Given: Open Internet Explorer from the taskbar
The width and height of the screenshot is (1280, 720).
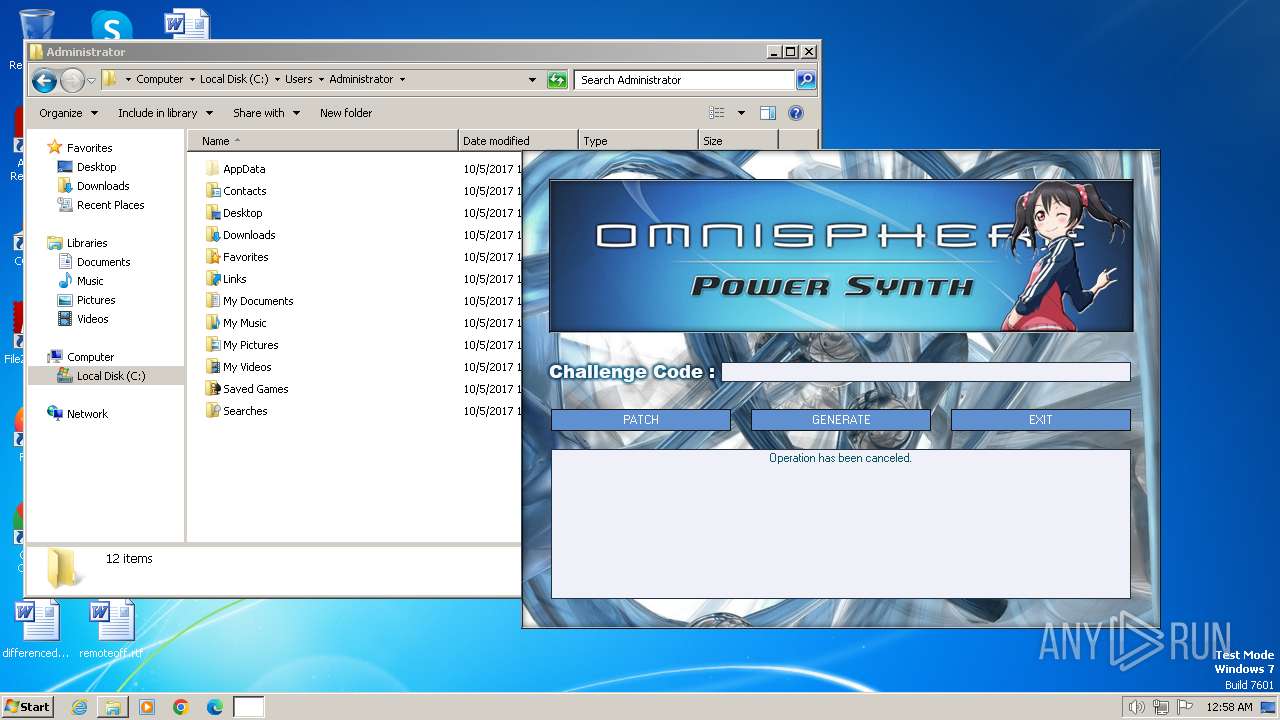Looking at the screenshot, I should 79,707.
